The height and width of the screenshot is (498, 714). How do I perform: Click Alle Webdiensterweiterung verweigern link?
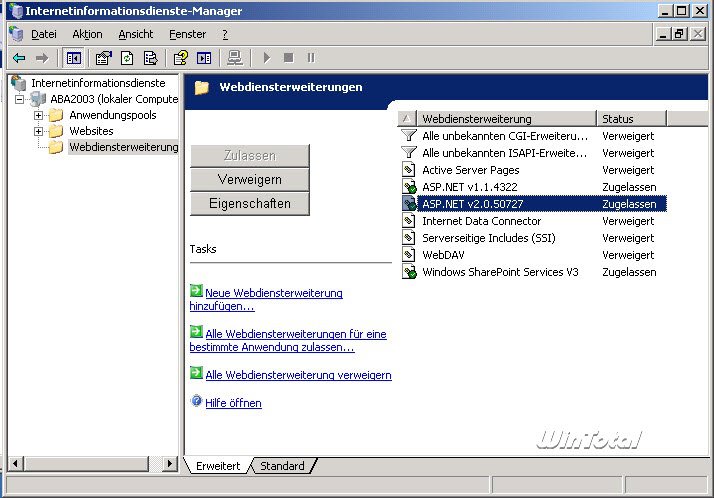(x=298, y=375)
